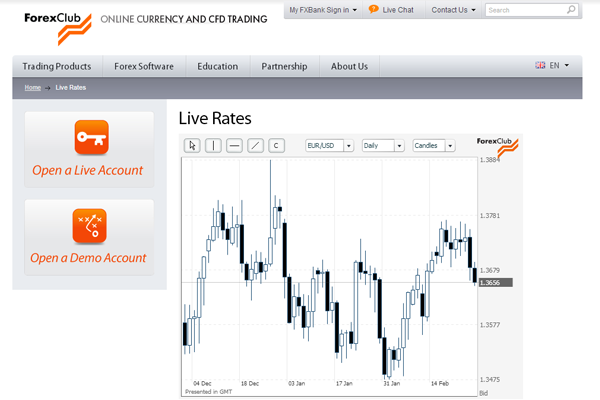Open the Trading Products menu

(57, 66)
